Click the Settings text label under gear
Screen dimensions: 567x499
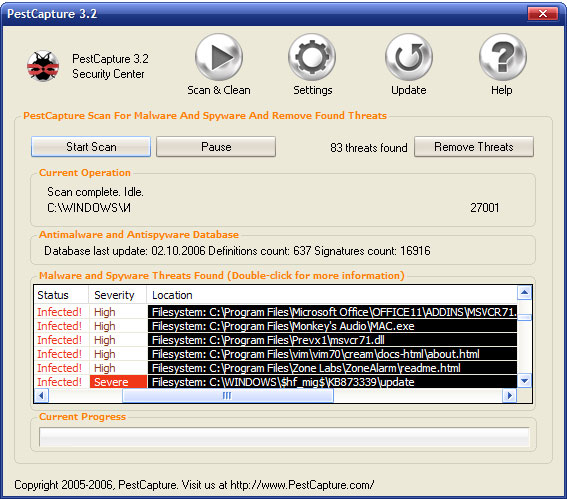pyautogui.click(x=313, y=90)
